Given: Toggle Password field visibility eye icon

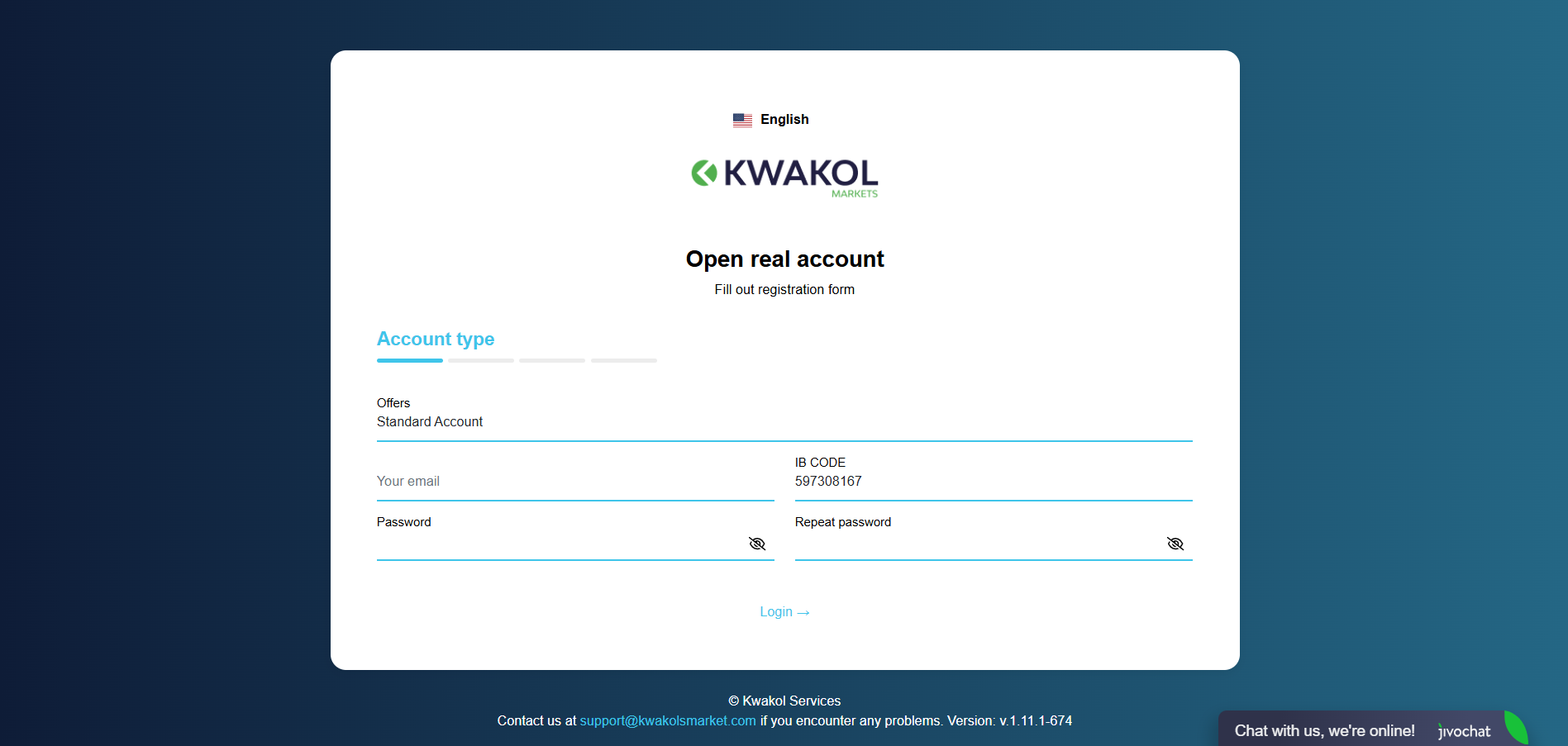Looking at the screenshot, I should (757, 544).
